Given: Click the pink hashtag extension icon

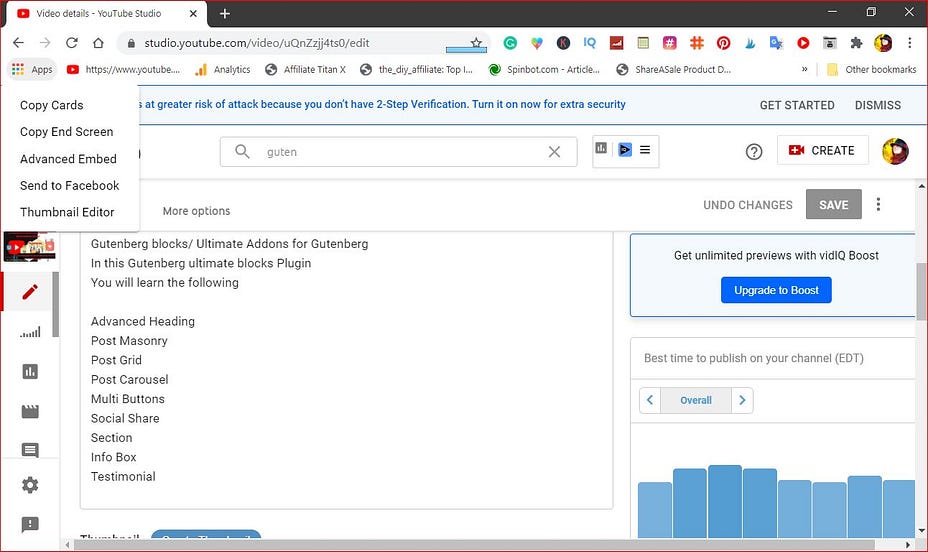Looking at the screenshot, I should 669,43.
